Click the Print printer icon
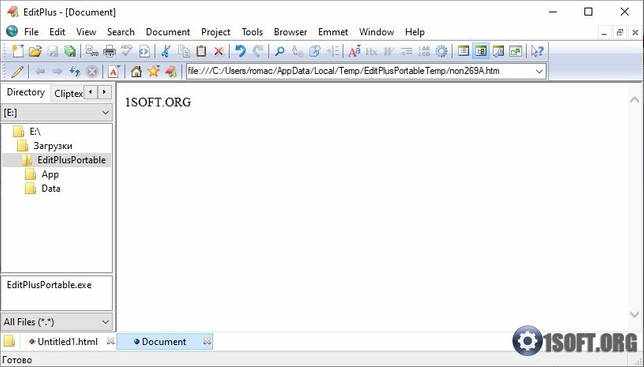The image size is (644, 367). pyautogui.click(x=109, y=51)
